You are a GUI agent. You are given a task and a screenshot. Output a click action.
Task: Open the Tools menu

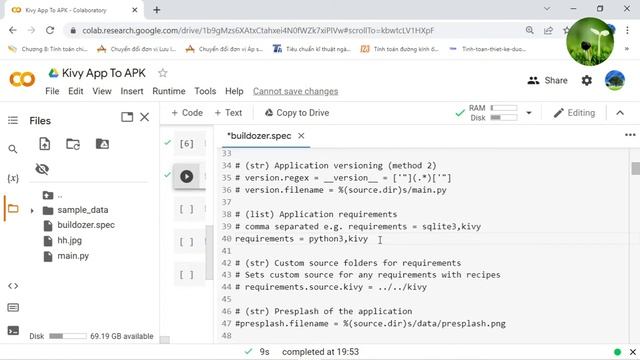pyautogui.click(x=205, y=91)
